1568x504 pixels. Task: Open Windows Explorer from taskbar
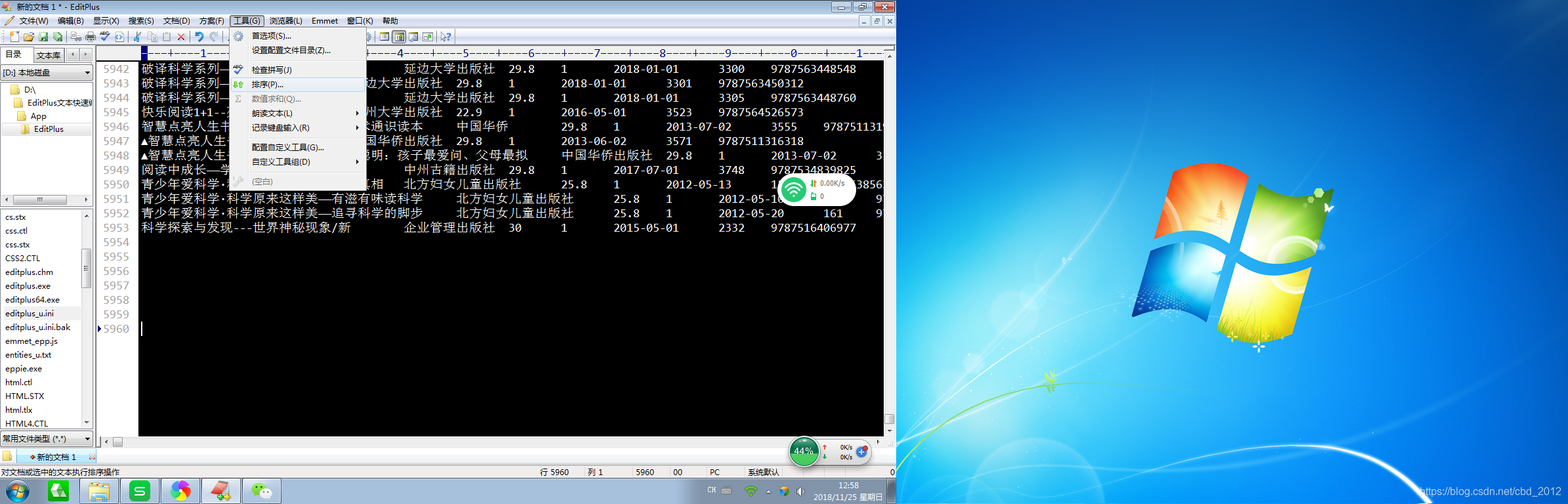click(x=99, y=491)
